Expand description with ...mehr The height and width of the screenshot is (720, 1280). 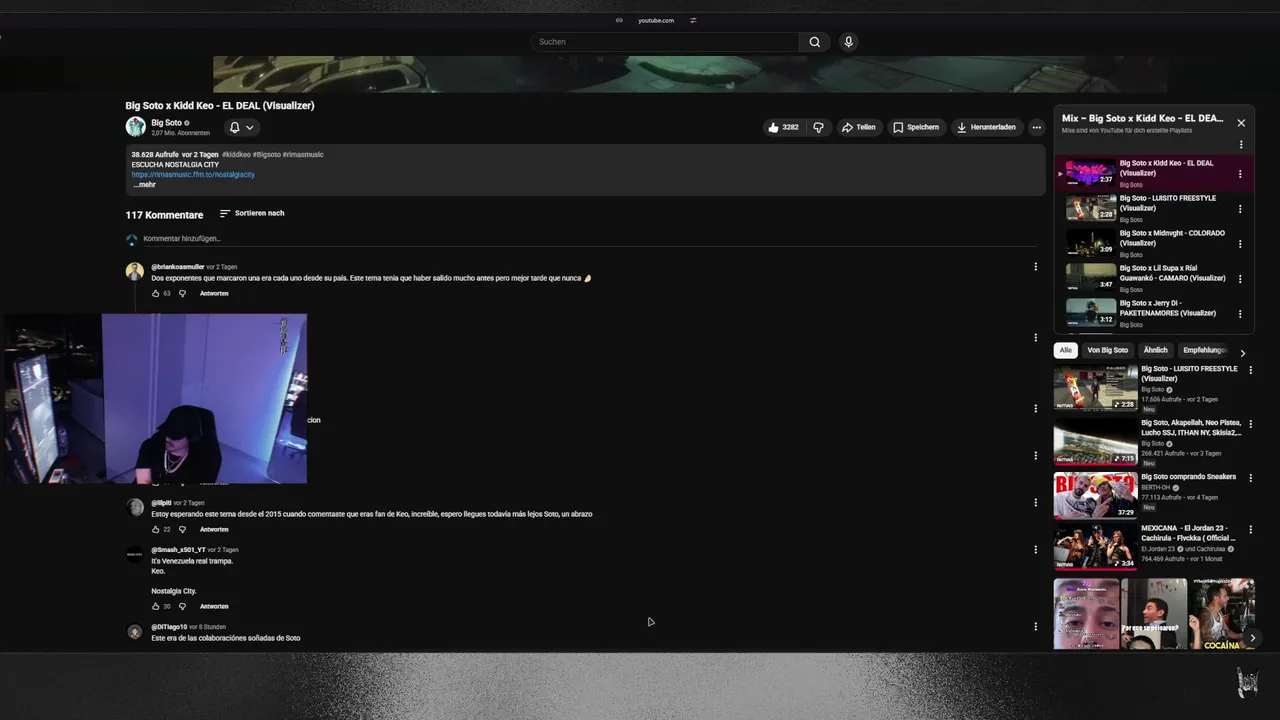(145, 185)
